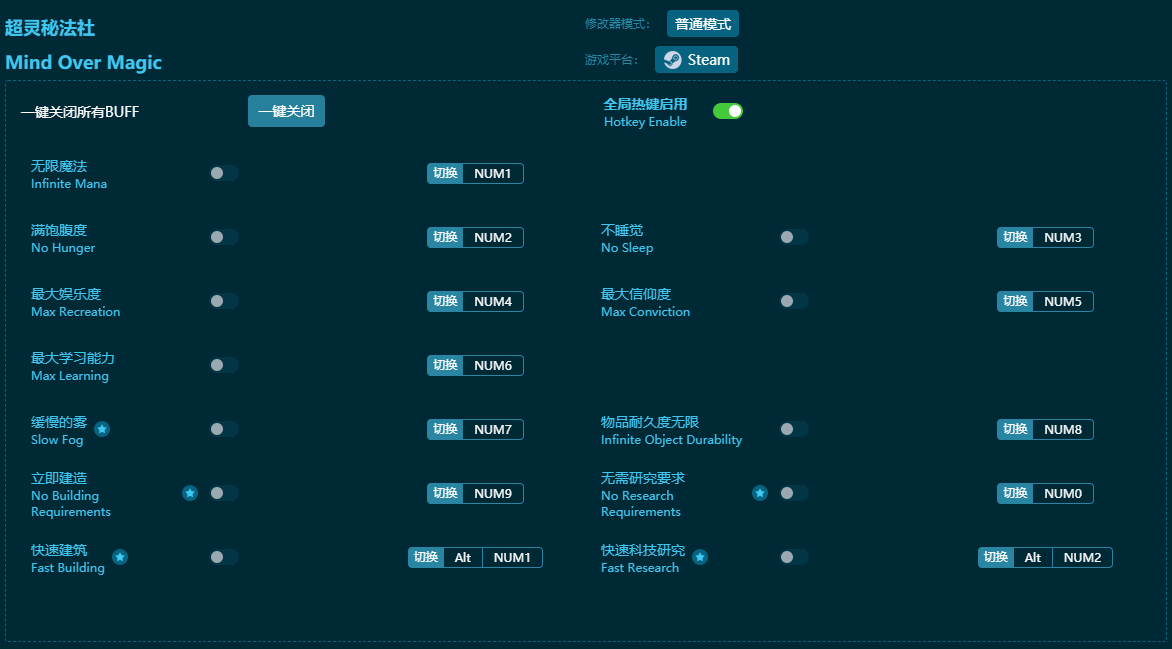Switch on Max Recreation
Screen dimensions: 1172x649
click(223, 301)
